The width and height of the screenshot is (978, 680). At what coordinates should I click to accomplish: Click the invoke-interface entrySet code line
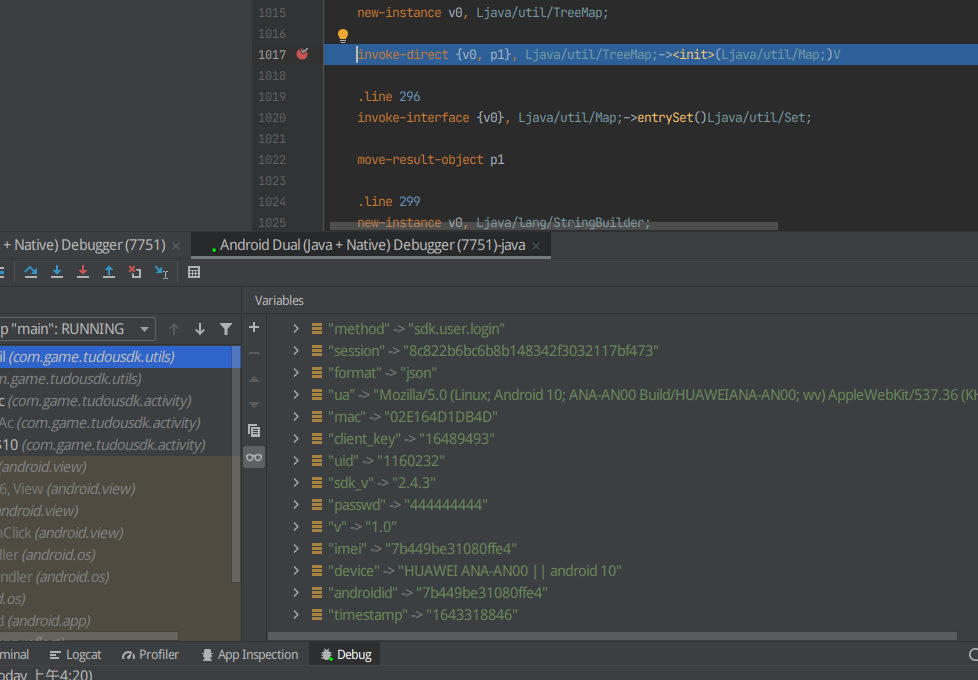pos(584,117)
